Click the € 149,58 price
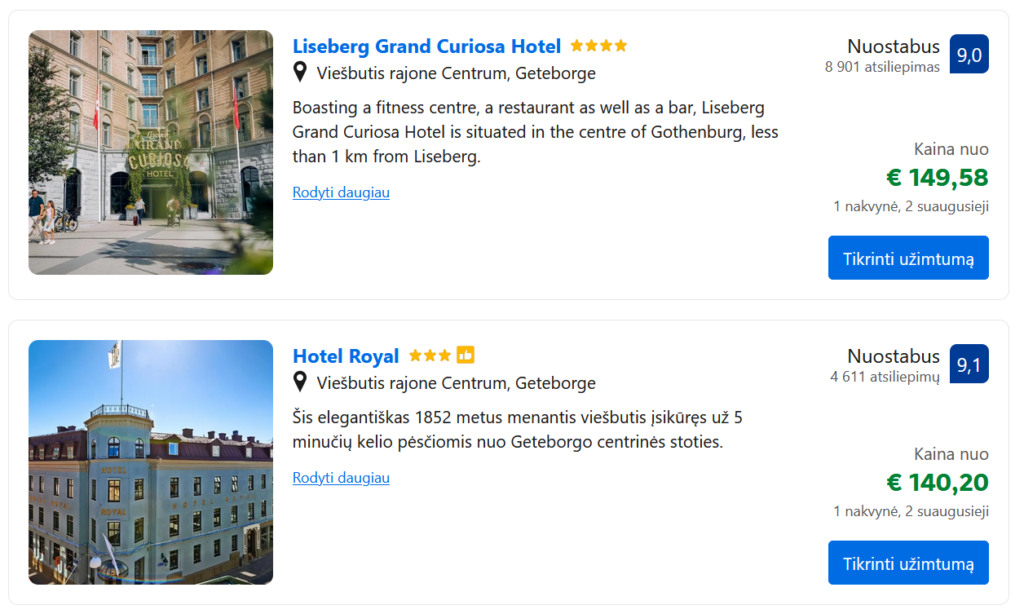 pos(937,178)
